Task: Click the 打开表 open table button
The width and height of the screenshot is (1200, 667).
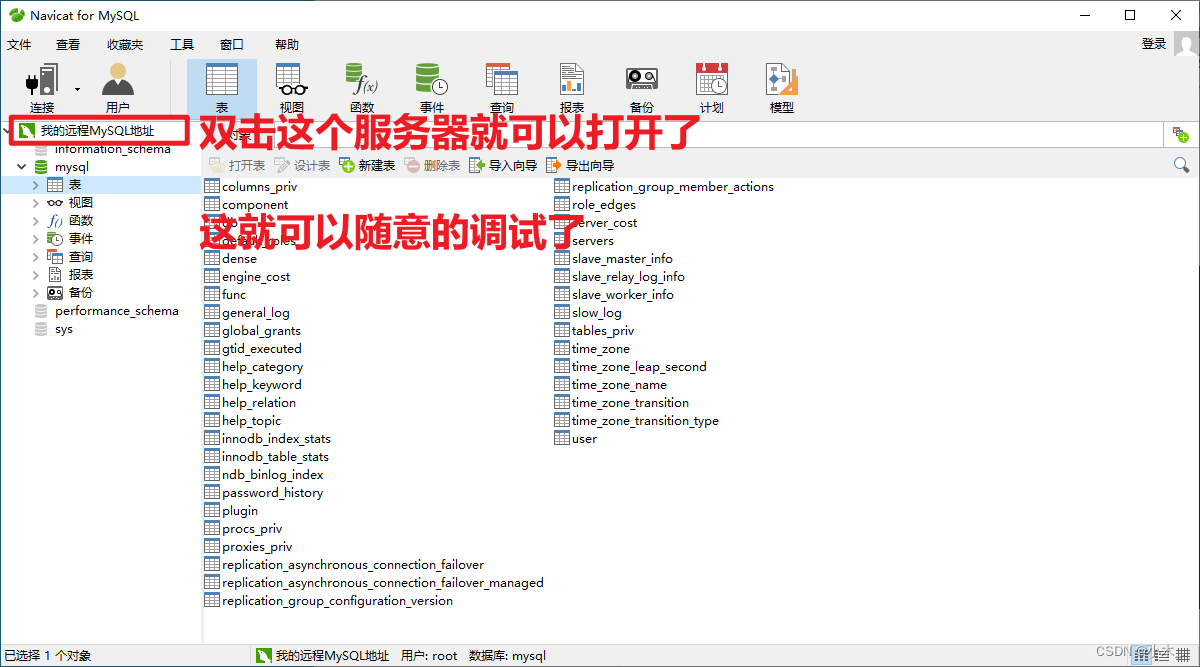Action: [237, 165]
